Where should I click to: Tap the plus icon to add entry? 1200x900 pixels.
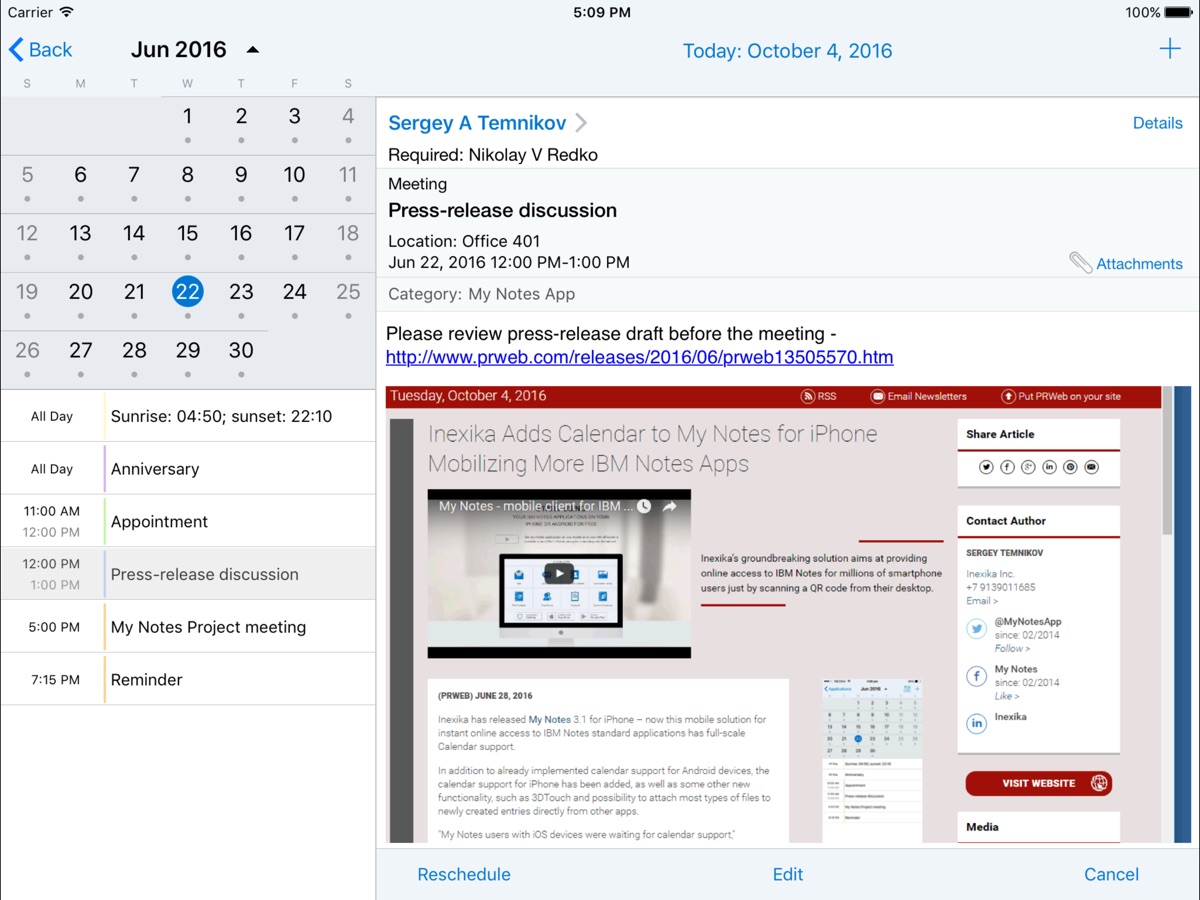pos(1169,49)
